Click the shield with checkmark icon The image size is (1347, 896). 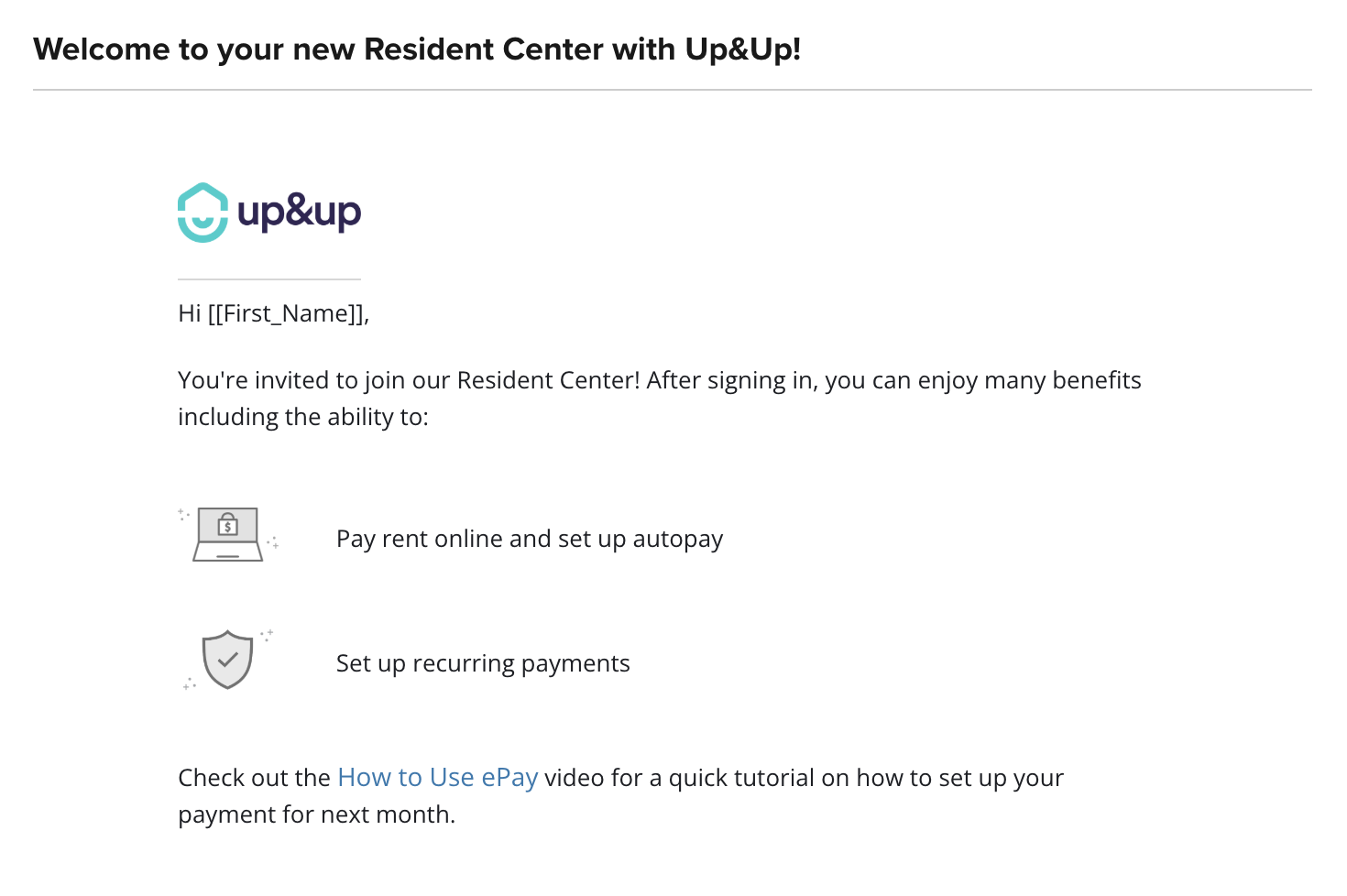227,660
